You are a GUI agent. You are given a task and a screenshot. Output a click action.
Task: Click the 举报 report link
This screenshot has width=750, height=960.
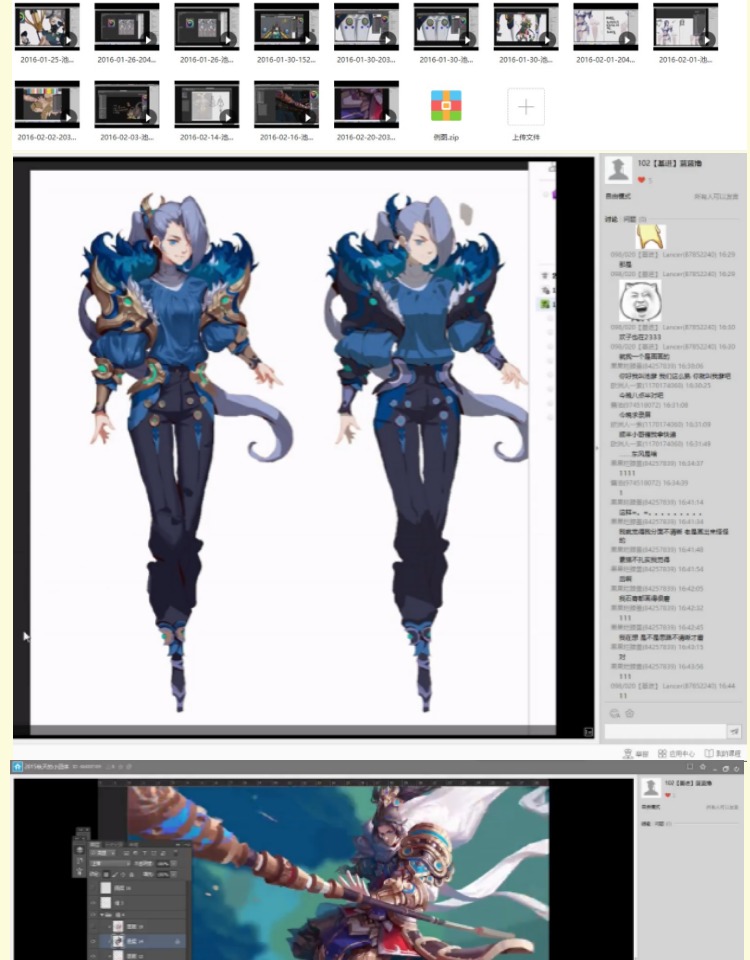point(636,754)
